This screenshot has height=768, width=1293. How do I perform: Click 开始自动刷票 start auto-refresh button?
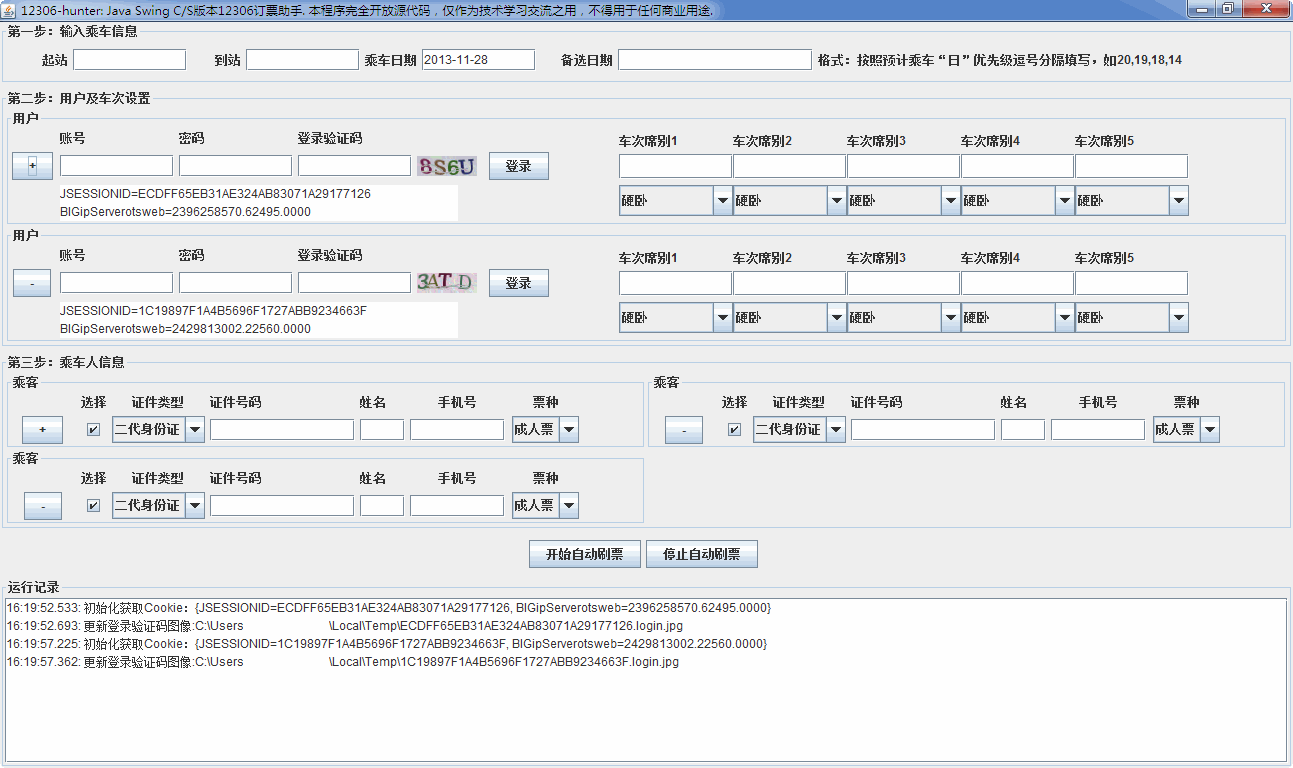pyautogui.click(x=585, y=554)
